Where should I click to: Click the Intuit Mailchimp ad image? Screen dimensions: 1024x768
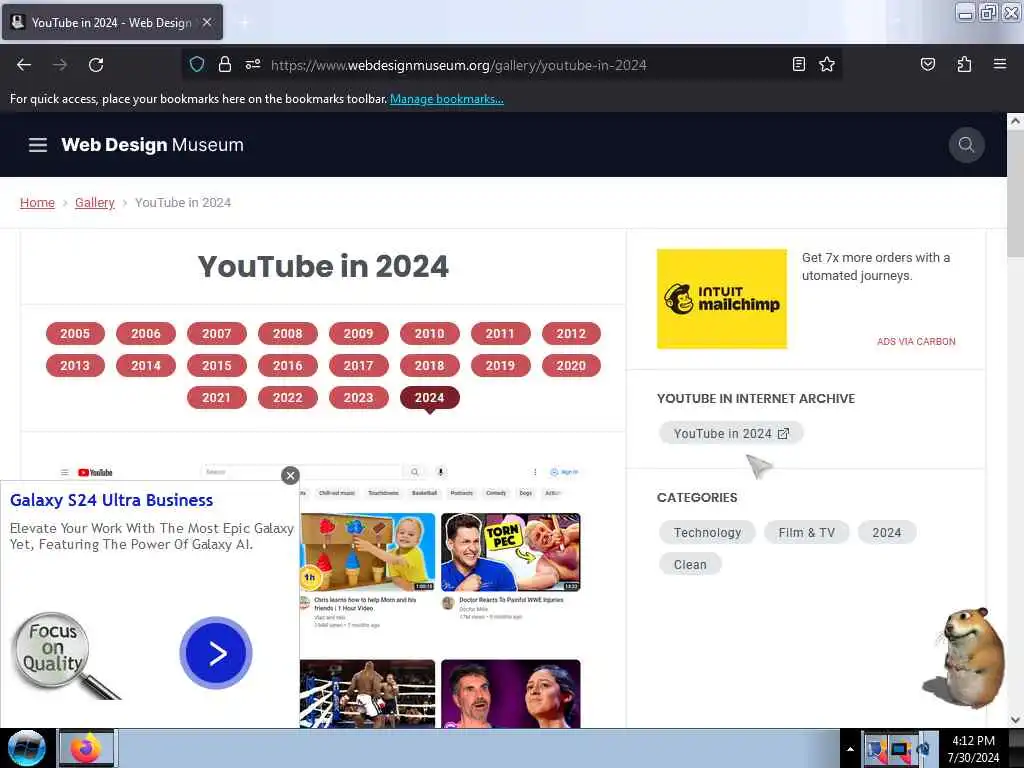coord(722,298)
